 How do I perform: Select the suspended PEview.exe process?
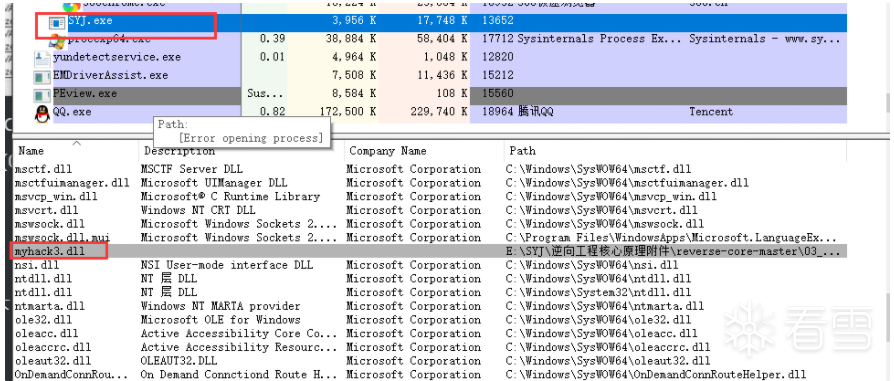pos(85,94)
